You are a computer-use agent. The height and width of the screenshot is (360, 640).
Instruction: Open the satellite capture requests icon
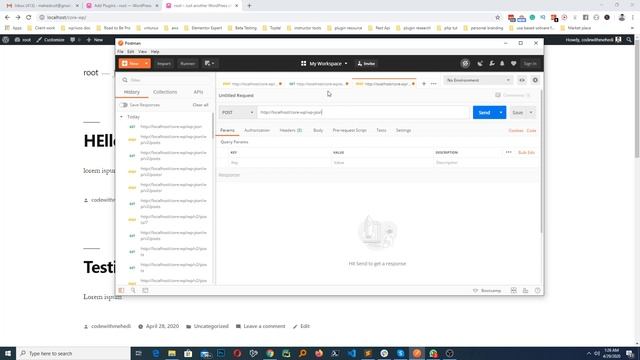tap(480, 64)
